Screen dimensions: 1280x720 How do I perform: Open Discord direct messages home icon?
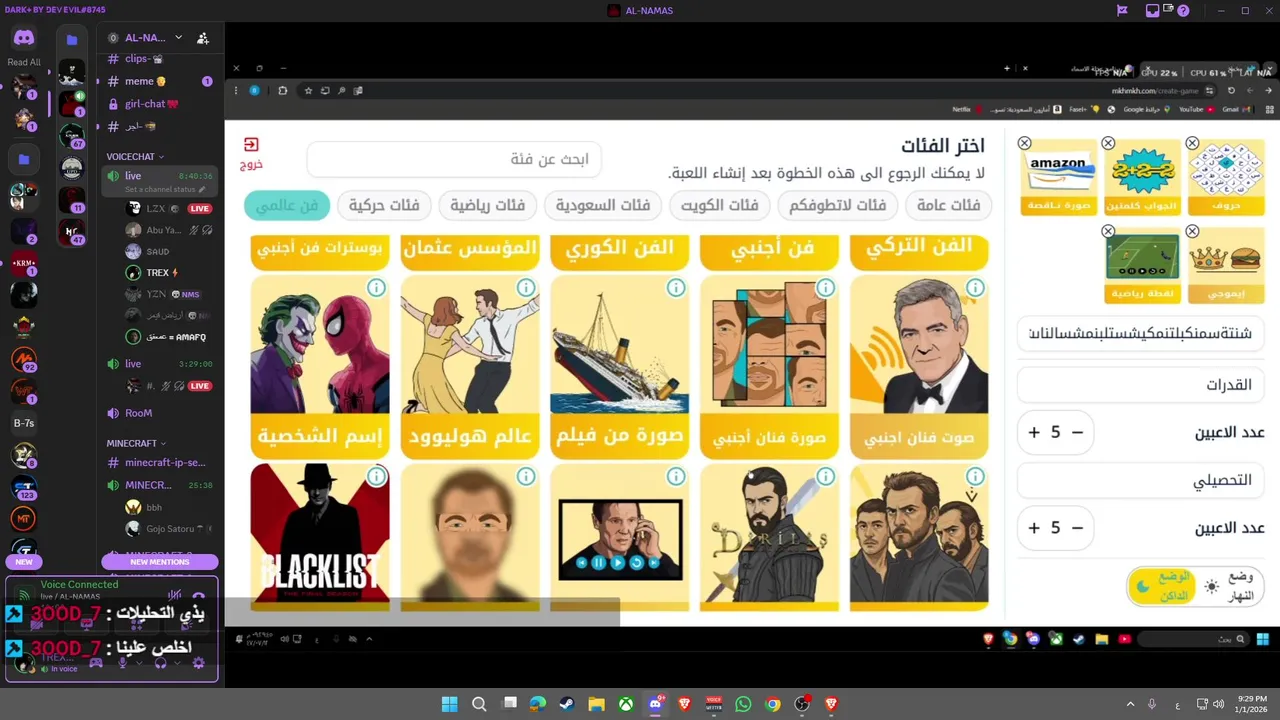24,38
